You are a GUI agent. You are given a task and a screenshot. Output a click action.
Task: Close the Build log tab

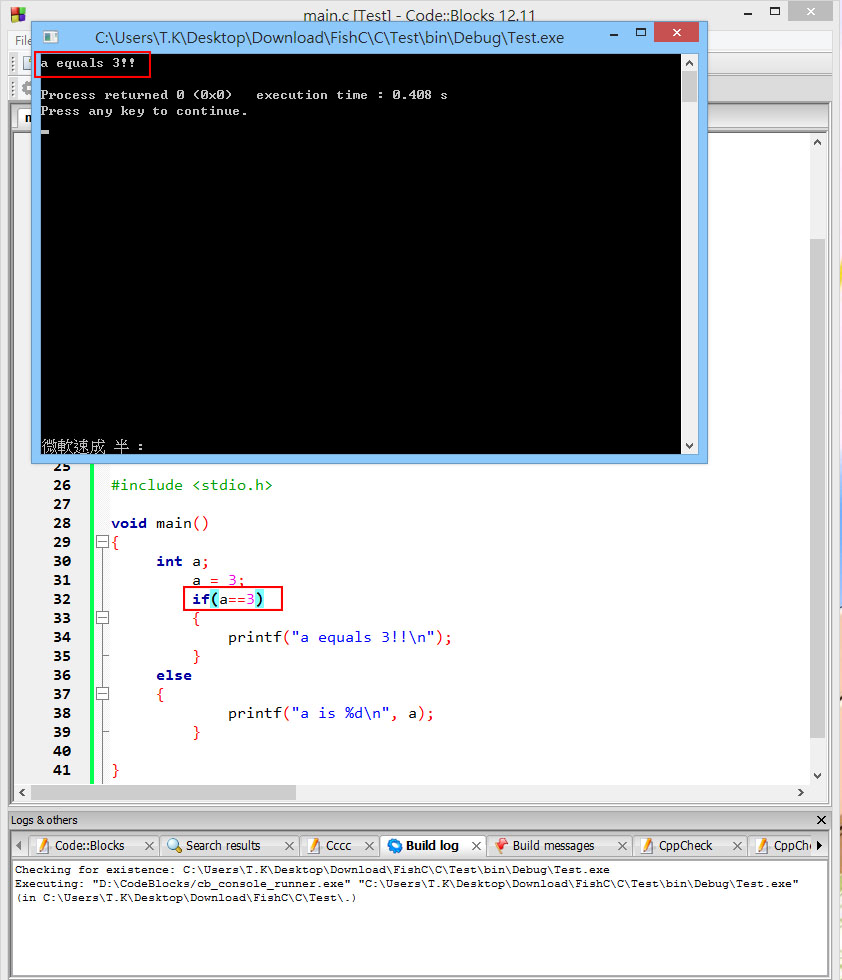click(x=476, y=846)
